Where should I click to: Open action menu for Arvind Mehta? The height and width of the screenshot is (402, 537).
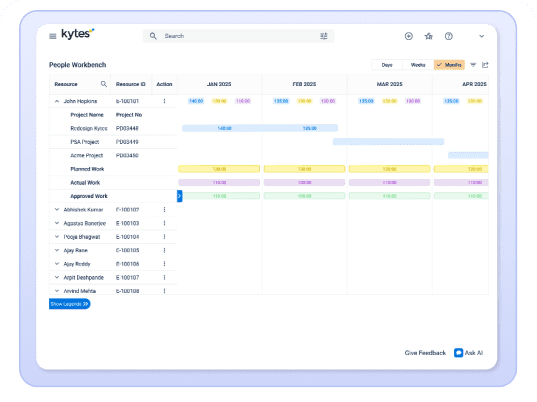(164, 291)
